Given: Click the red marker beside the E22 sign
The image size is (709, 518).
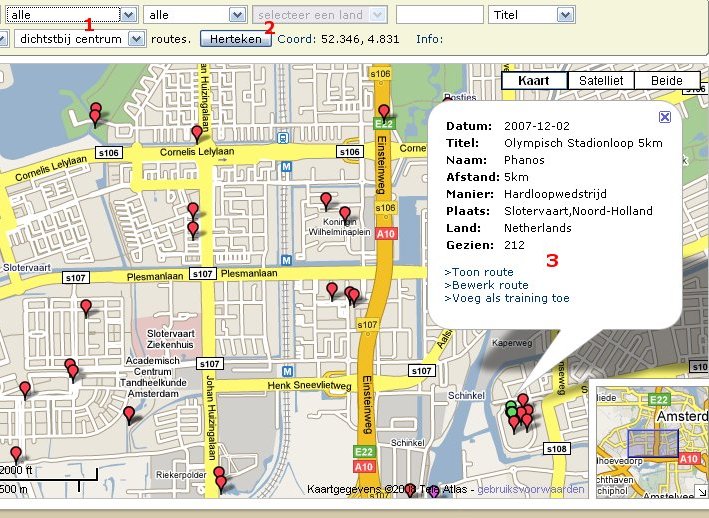Looking at the screenshot, I should pos(383,111).
